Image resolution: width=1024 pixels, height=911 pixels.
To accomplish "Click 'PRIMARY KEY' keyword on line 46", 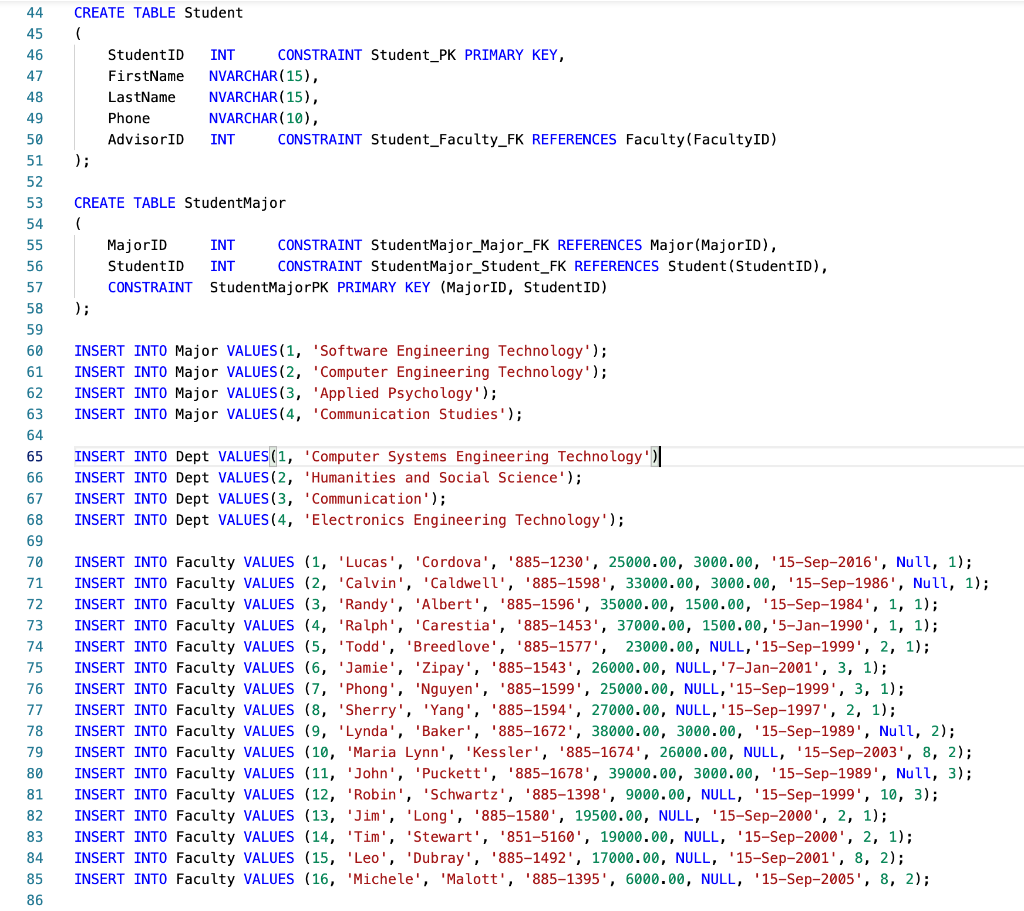I will click(x=511, y=56).
